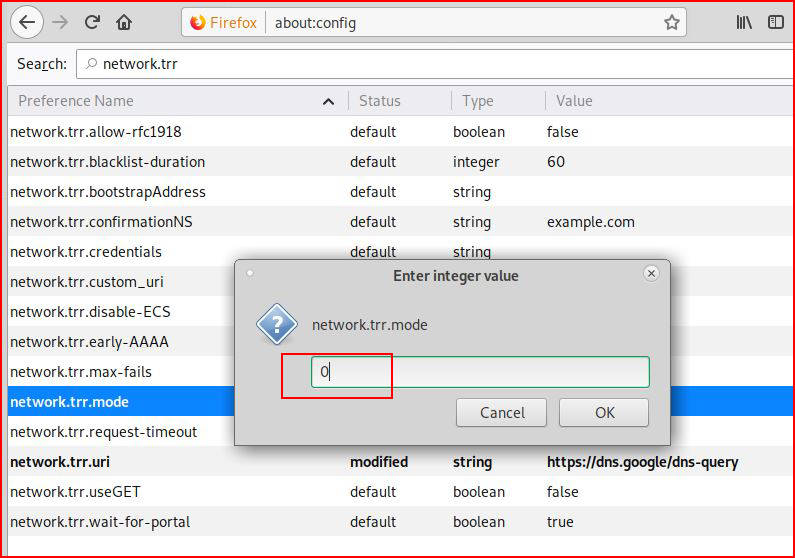Click the https://dns.google/dns-query value
Viewport: 795px width, 558px height.
point(642,462)
